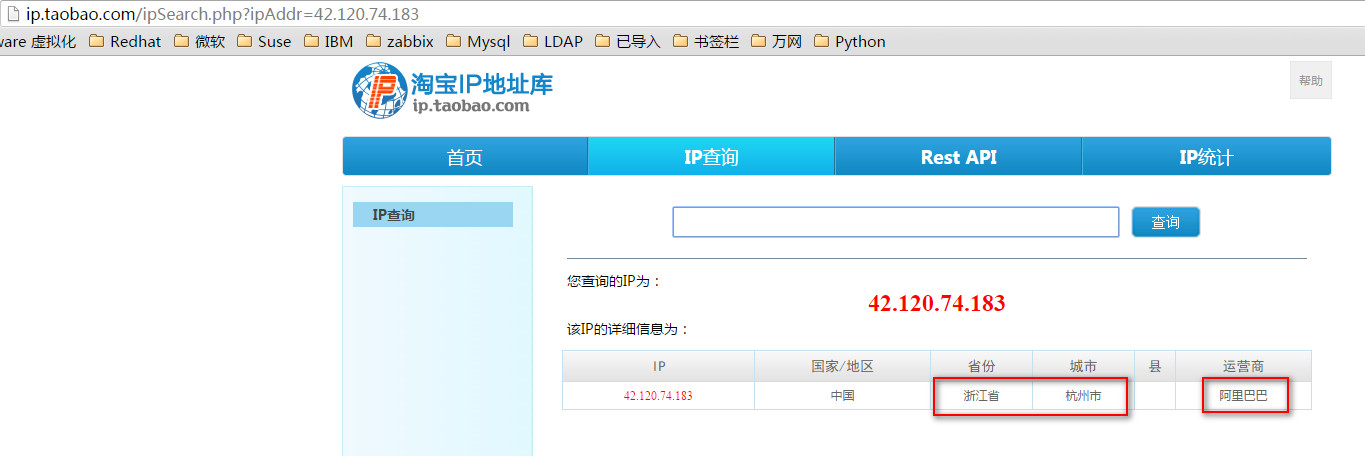Open the Suse bookmark folder
The image size is (1365, 456).
coord(264,42)
